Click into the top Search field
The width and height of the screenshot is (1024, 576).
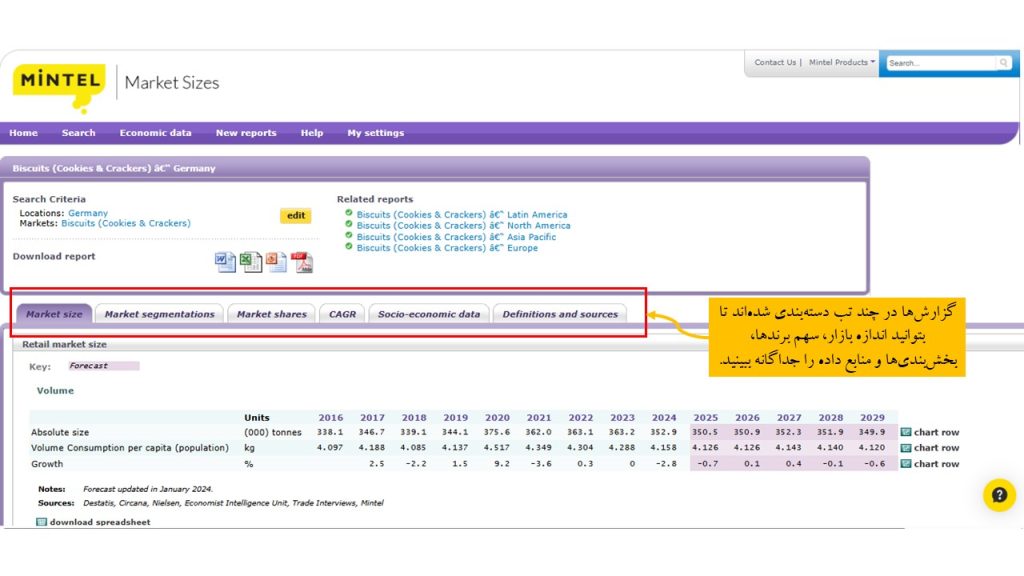tap(940, 63)
